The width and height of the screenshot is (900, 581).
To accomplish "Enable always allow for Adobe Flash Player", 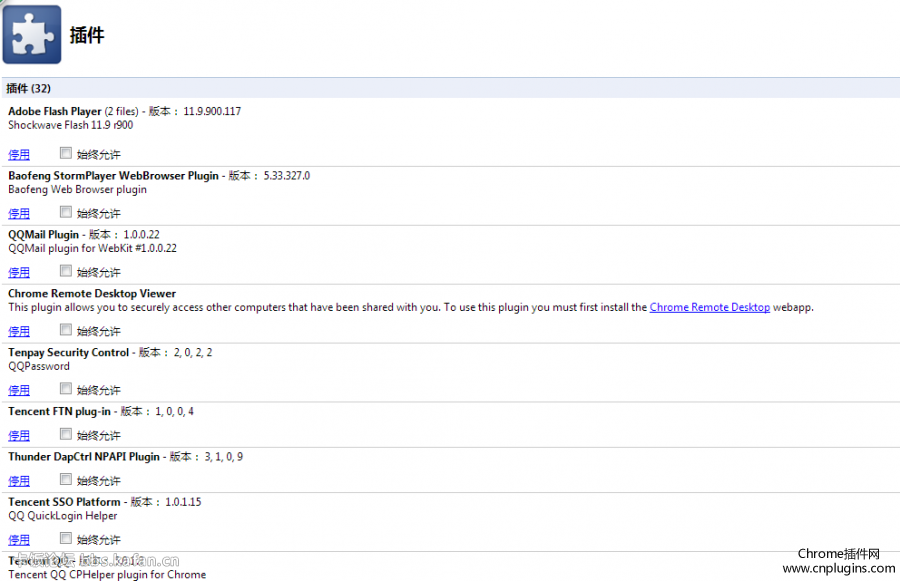I will point(66,153).
